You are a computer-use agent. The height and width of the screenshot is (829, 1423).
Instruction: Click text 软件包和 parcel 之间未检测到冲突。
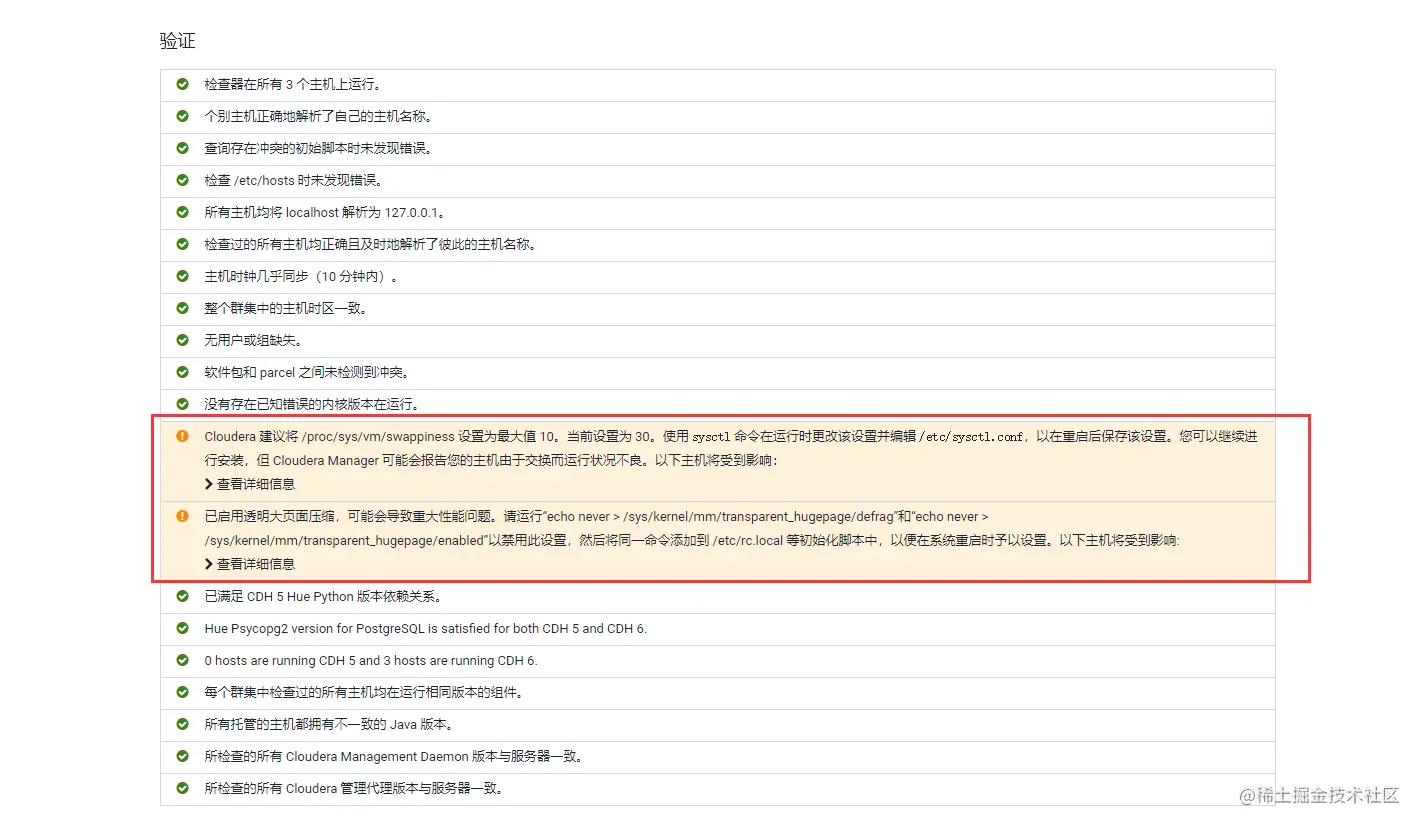point(307,373)
